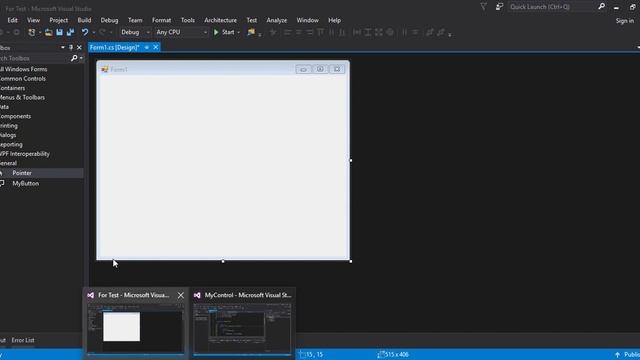Select the Form1.cs [Design] tab
This screenshot has width=640, height=360.
(x=115, y=47)
